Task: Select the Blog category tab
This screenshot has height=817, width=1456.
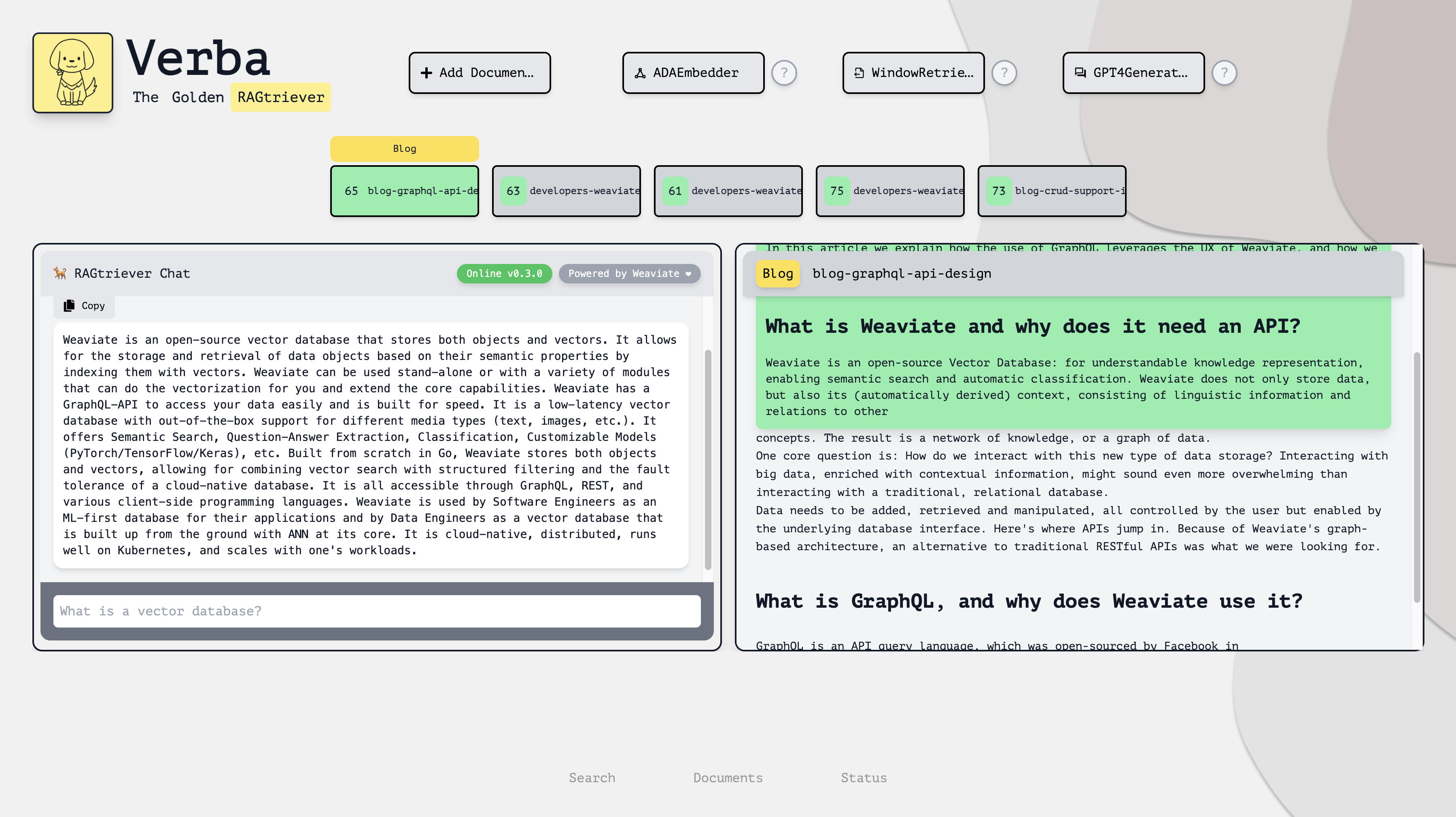Action: click(x=404, y=148)
